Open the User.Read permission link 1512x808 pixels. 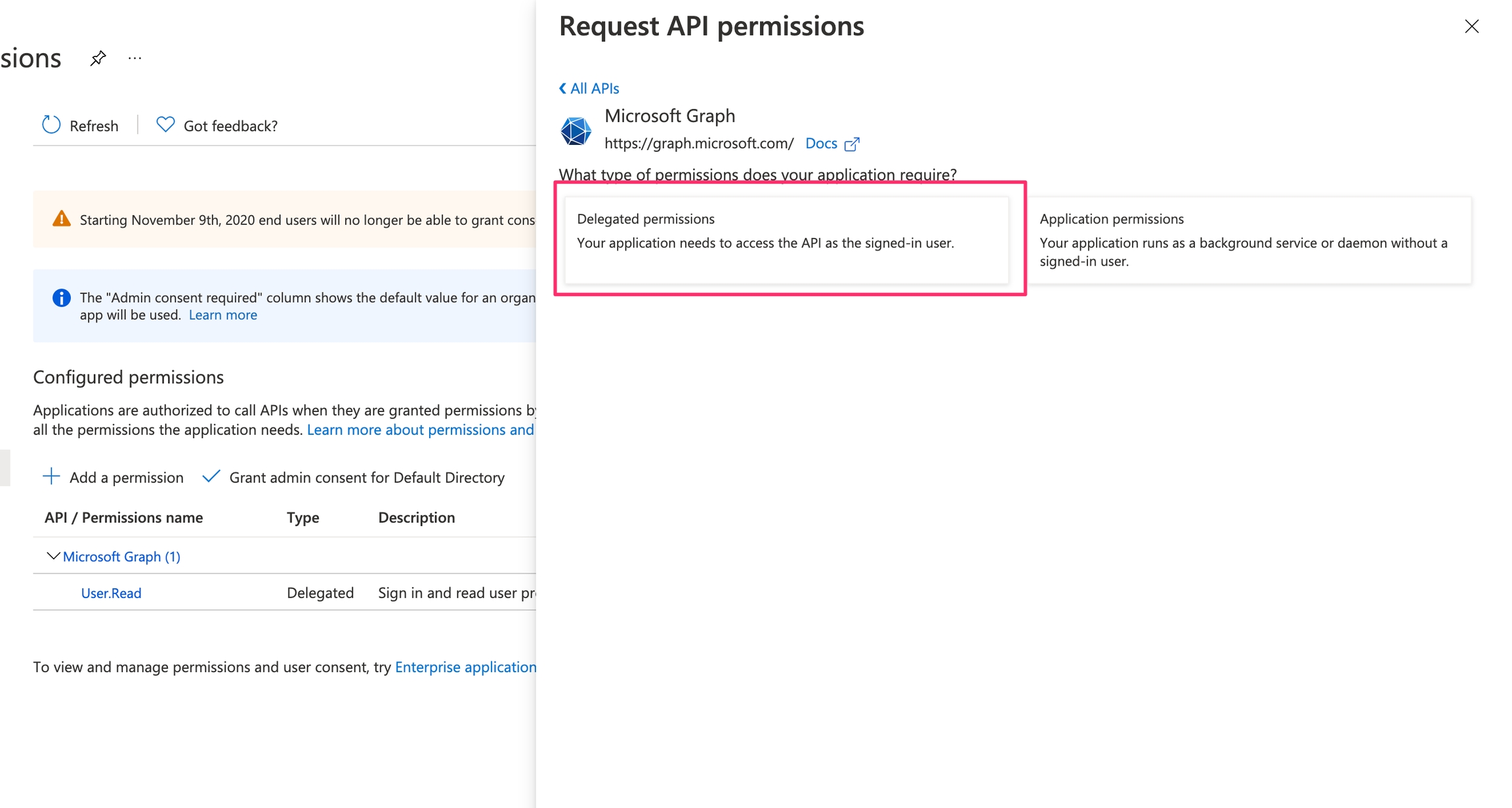pos(111,593)
